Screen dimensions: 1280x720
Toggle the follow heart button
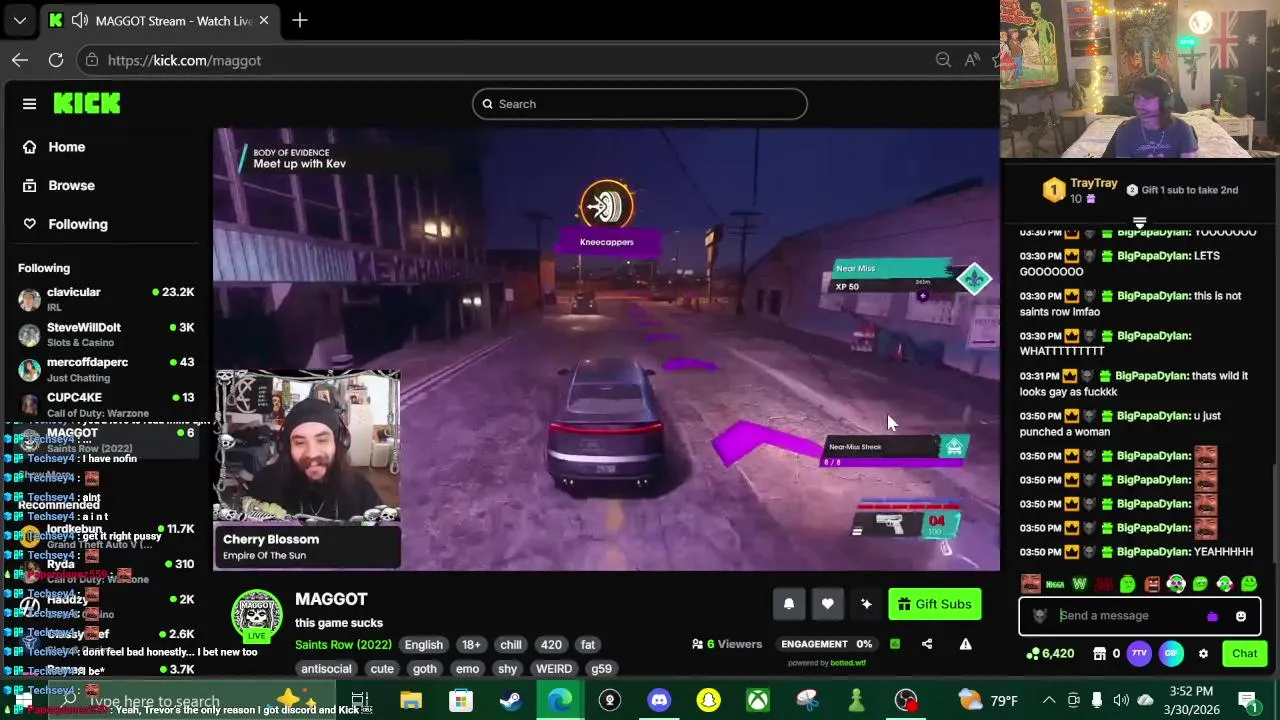pyautogui.click(x=827, y=604)
